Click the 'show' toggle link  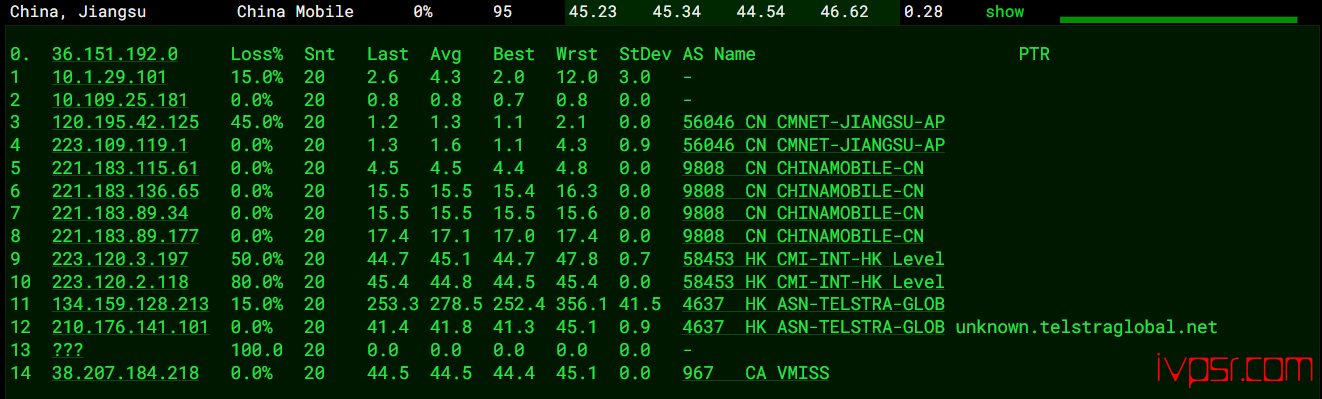pos(1005,12)
